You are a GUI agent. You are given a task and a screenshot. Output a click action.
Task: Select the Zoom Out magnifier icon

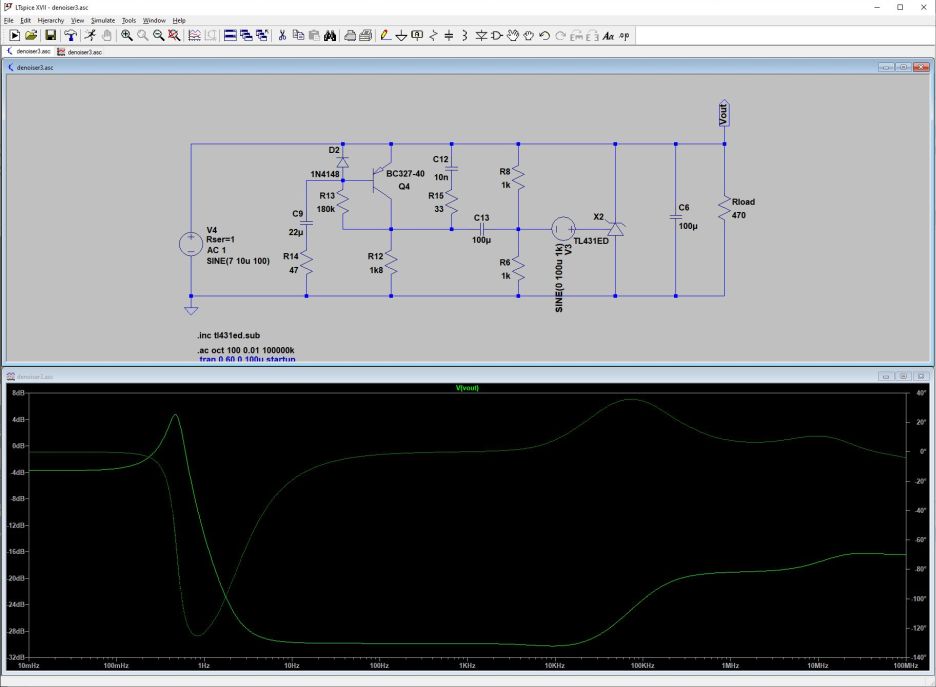158,36
